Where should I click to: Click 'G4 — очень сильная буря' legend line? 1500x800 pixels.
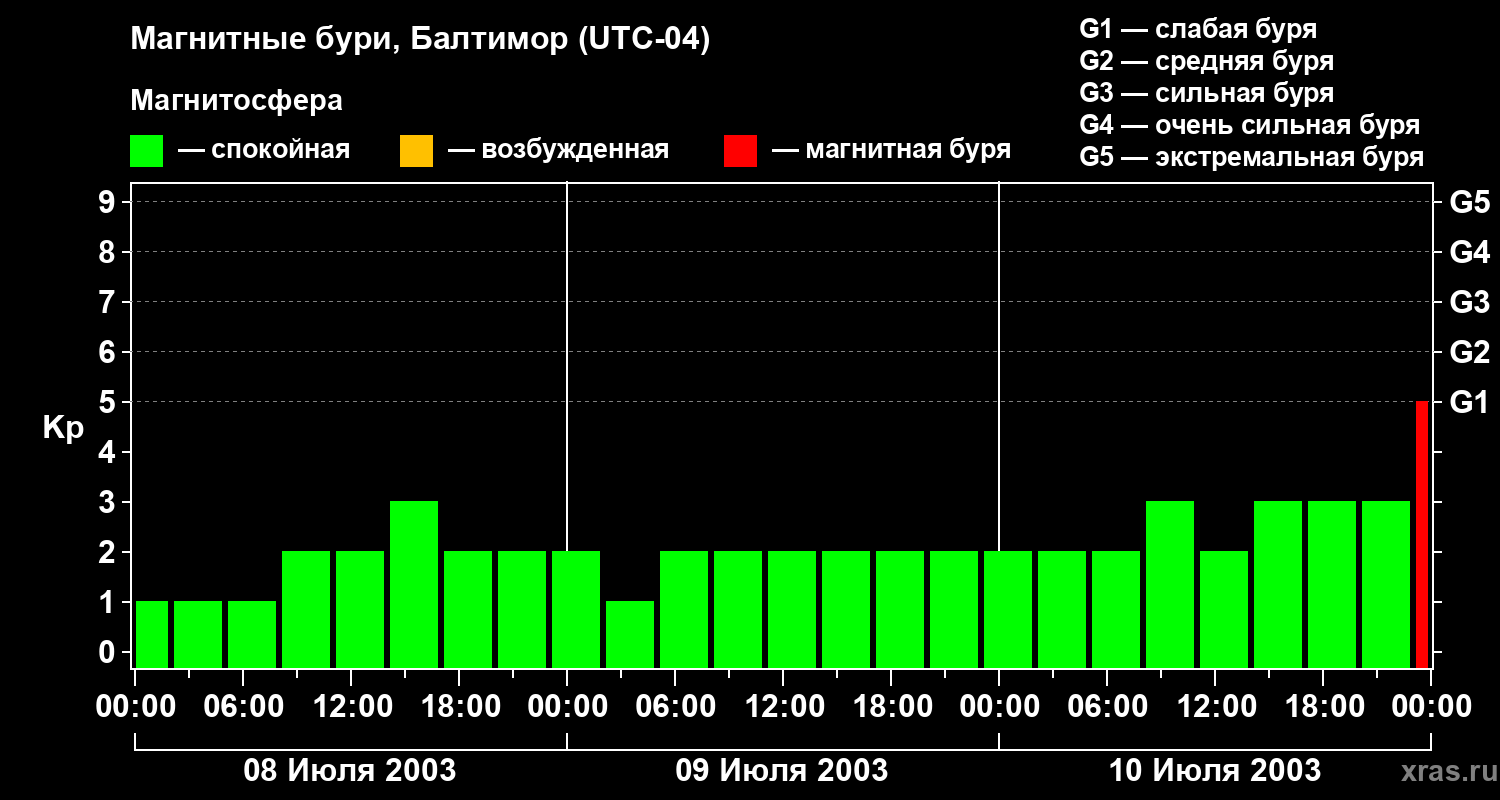(1250, 125)
